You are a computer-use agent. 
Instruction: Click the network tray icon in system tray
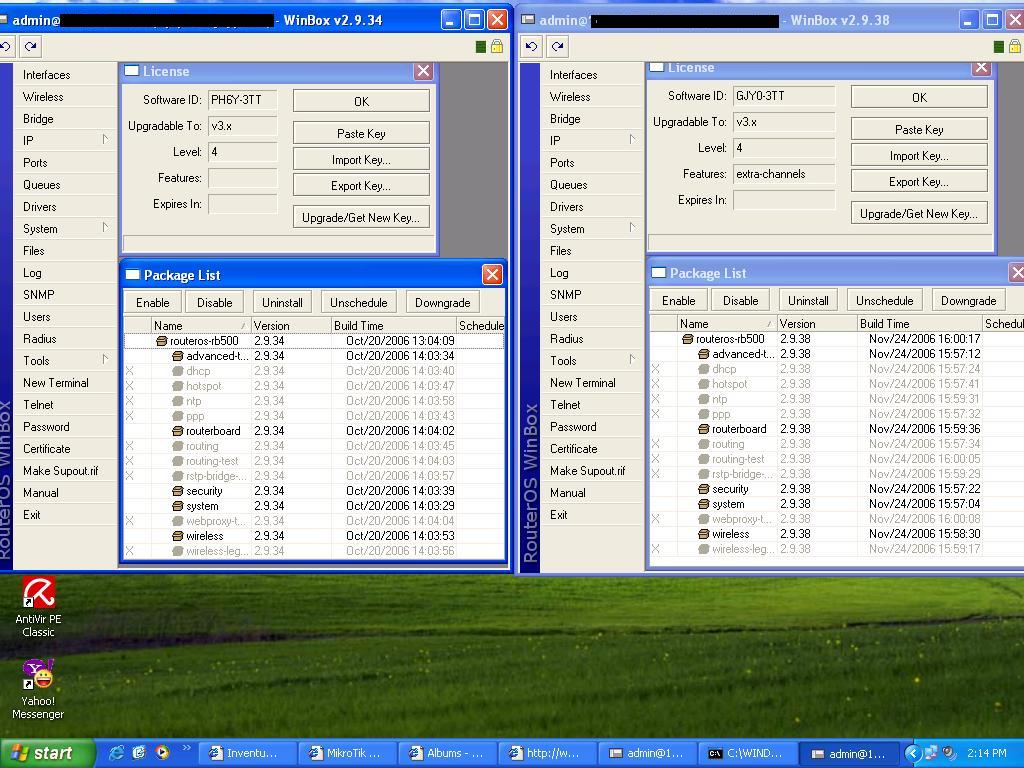tap(931, 753)
